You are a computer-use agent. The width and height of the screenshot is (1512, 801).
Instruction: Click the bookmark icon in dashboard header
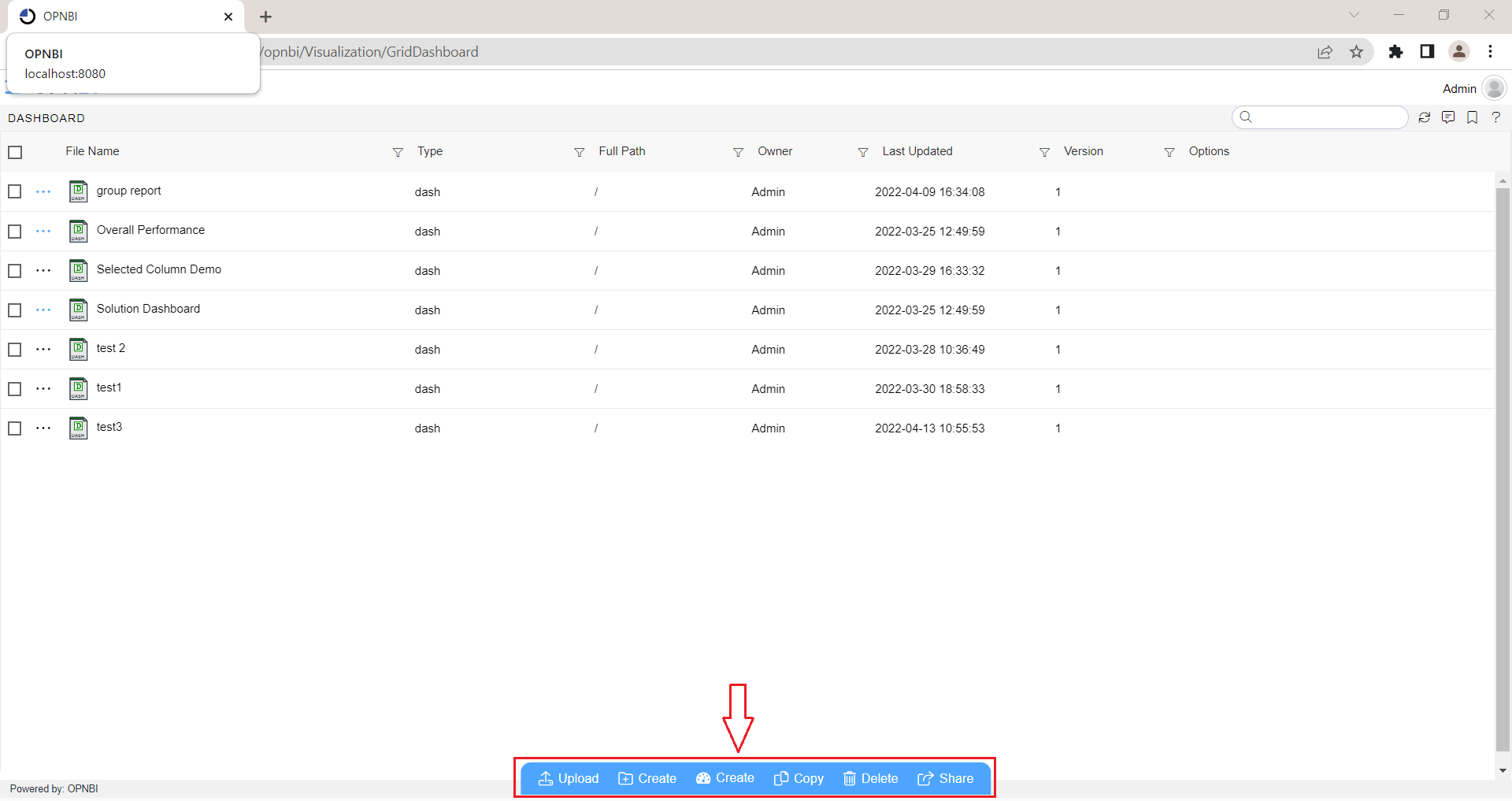click(1472, 117)
